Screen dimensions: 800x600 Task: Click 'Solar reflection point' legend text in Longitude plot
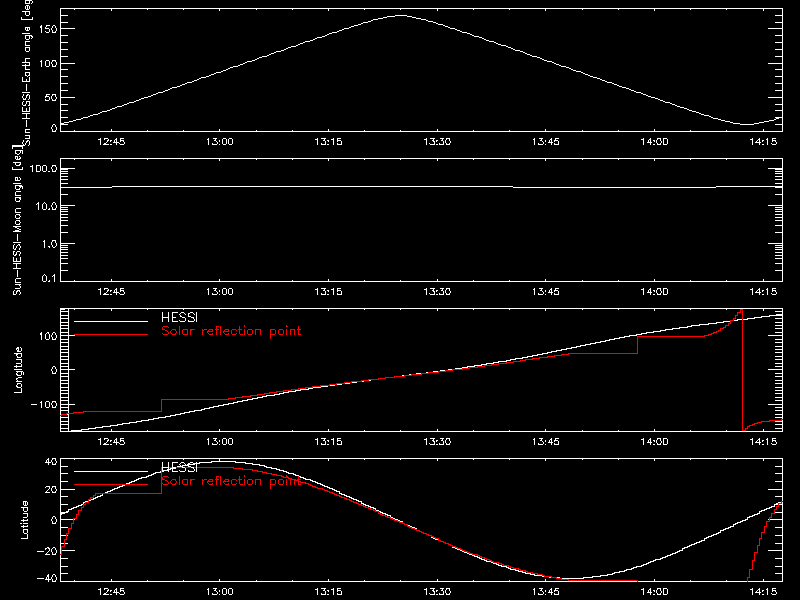[x=231, y=331]
